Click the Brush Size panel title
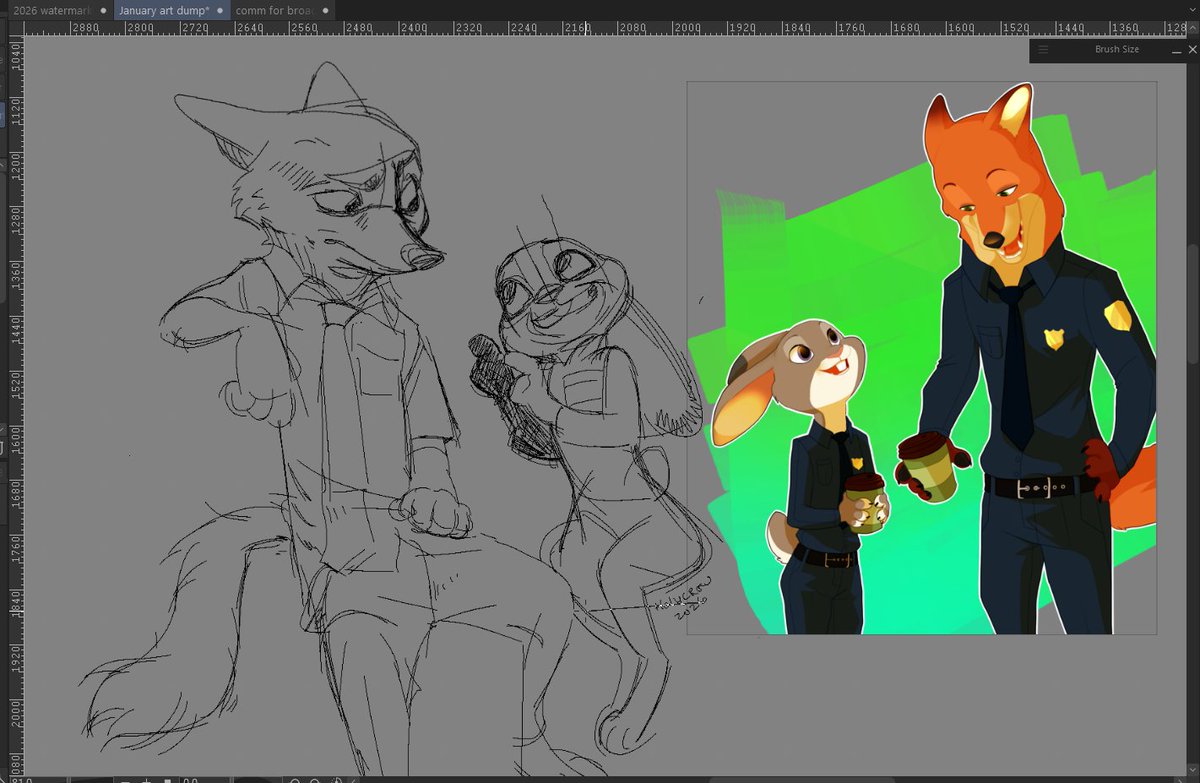 [x=1116, y=49]
